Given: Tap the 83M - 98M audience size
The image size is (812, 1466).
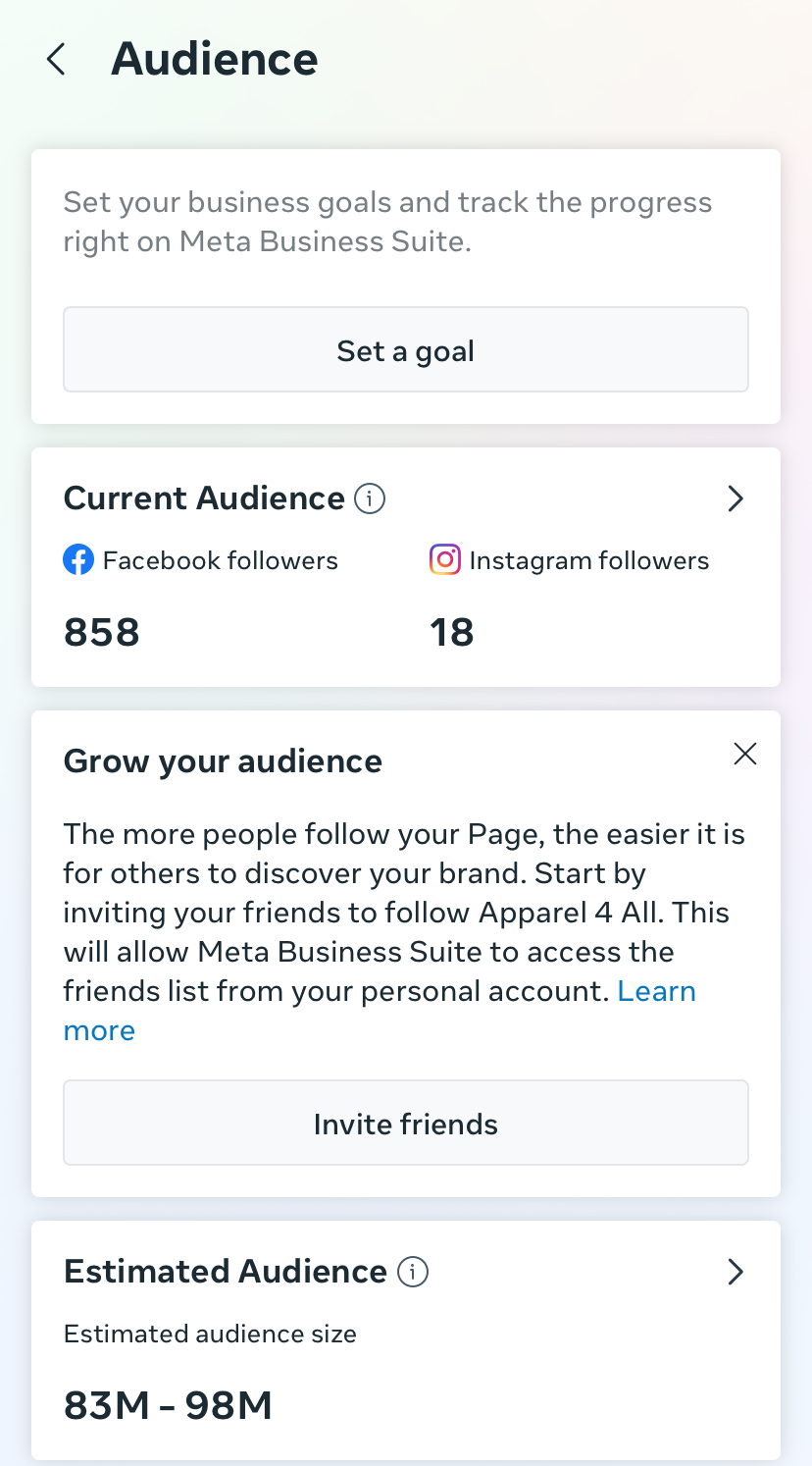Looking at the screenshot, I should [168, 1405].
